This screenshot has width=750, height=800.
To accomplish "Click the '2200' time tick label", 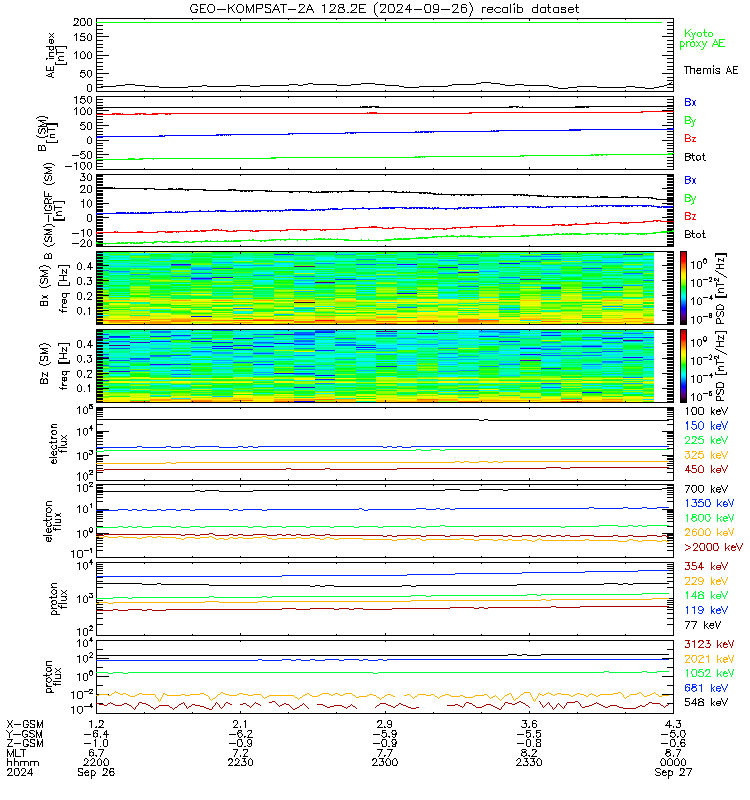I will 96,762.
